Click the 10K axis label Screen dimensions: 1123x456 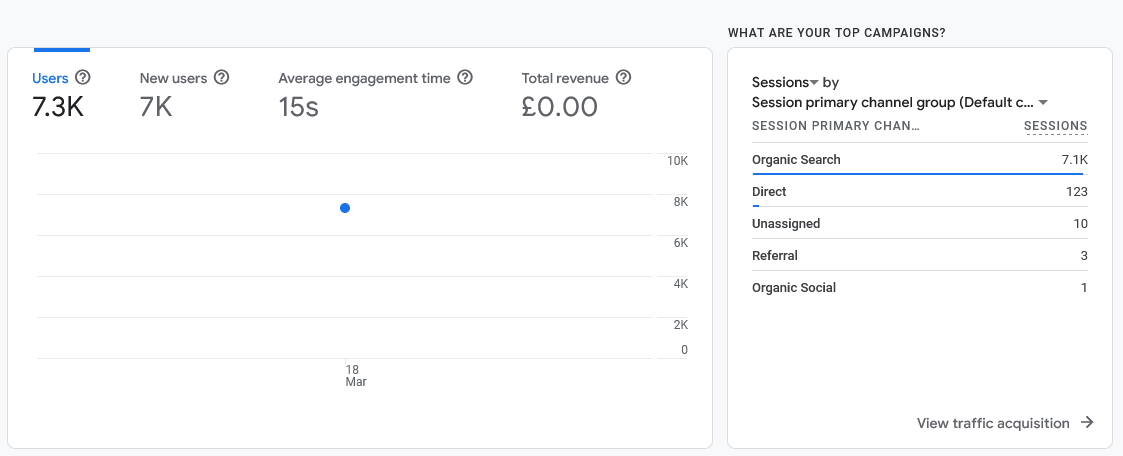tap(678, 160)
